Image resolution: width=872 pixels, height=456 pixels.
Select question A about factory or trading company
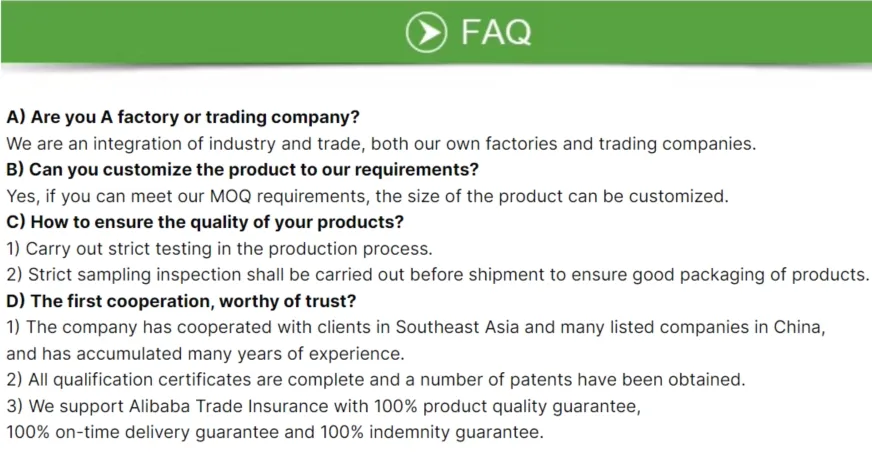[183, 117]
